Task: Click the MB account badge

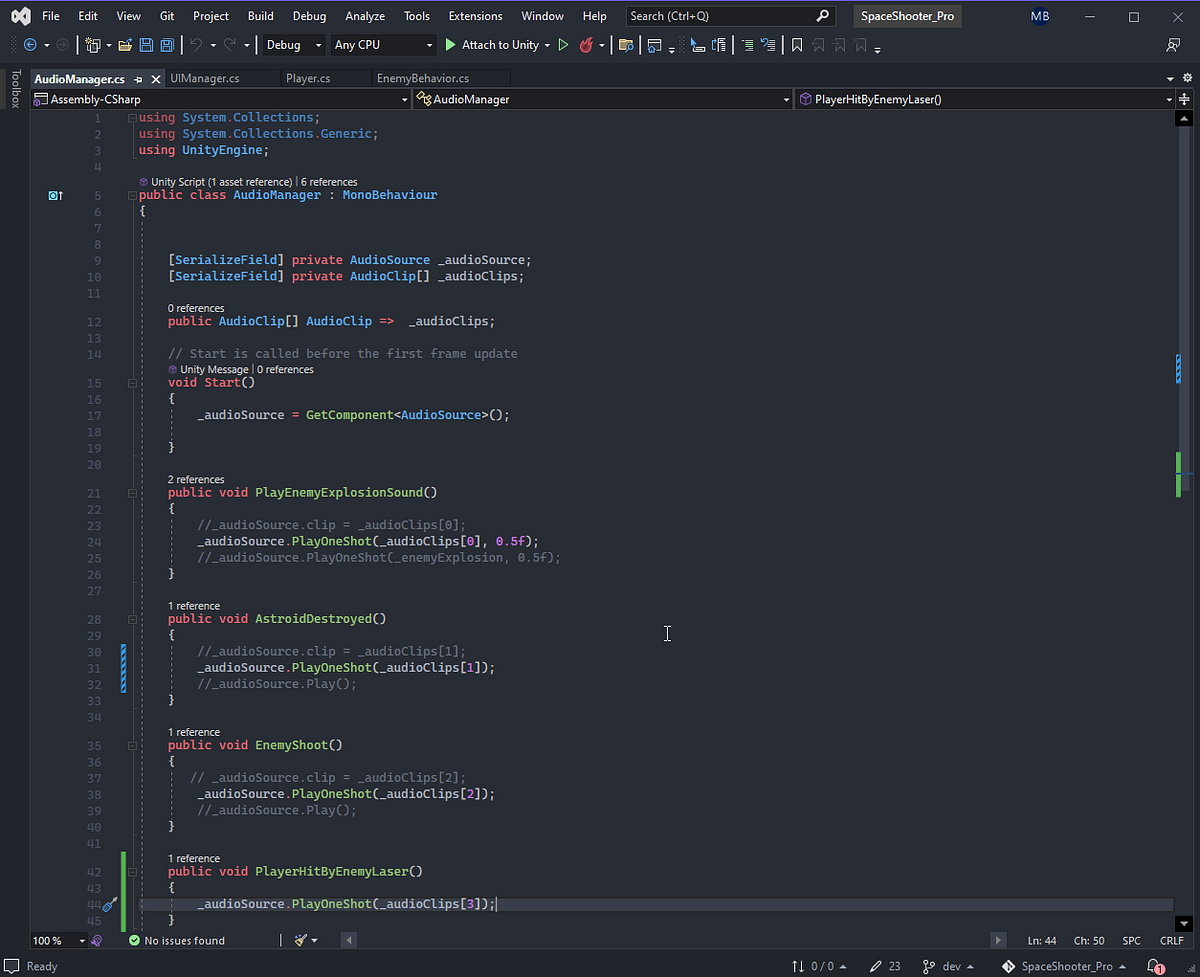Action: (x=1040, y=17)
